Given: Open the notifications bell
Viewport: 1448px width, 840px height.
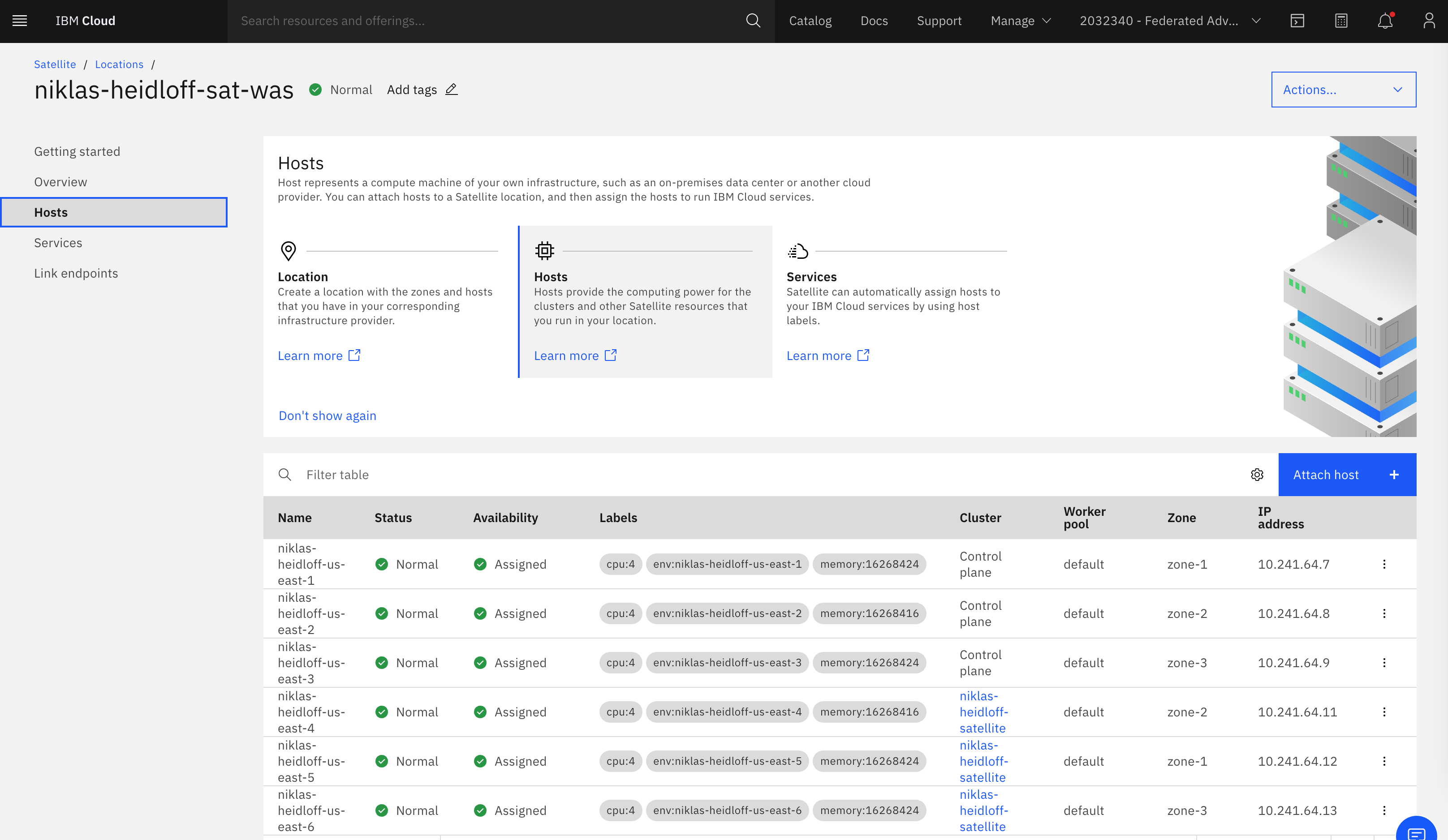Looking at the screenshot, I should click(1385, 21).
